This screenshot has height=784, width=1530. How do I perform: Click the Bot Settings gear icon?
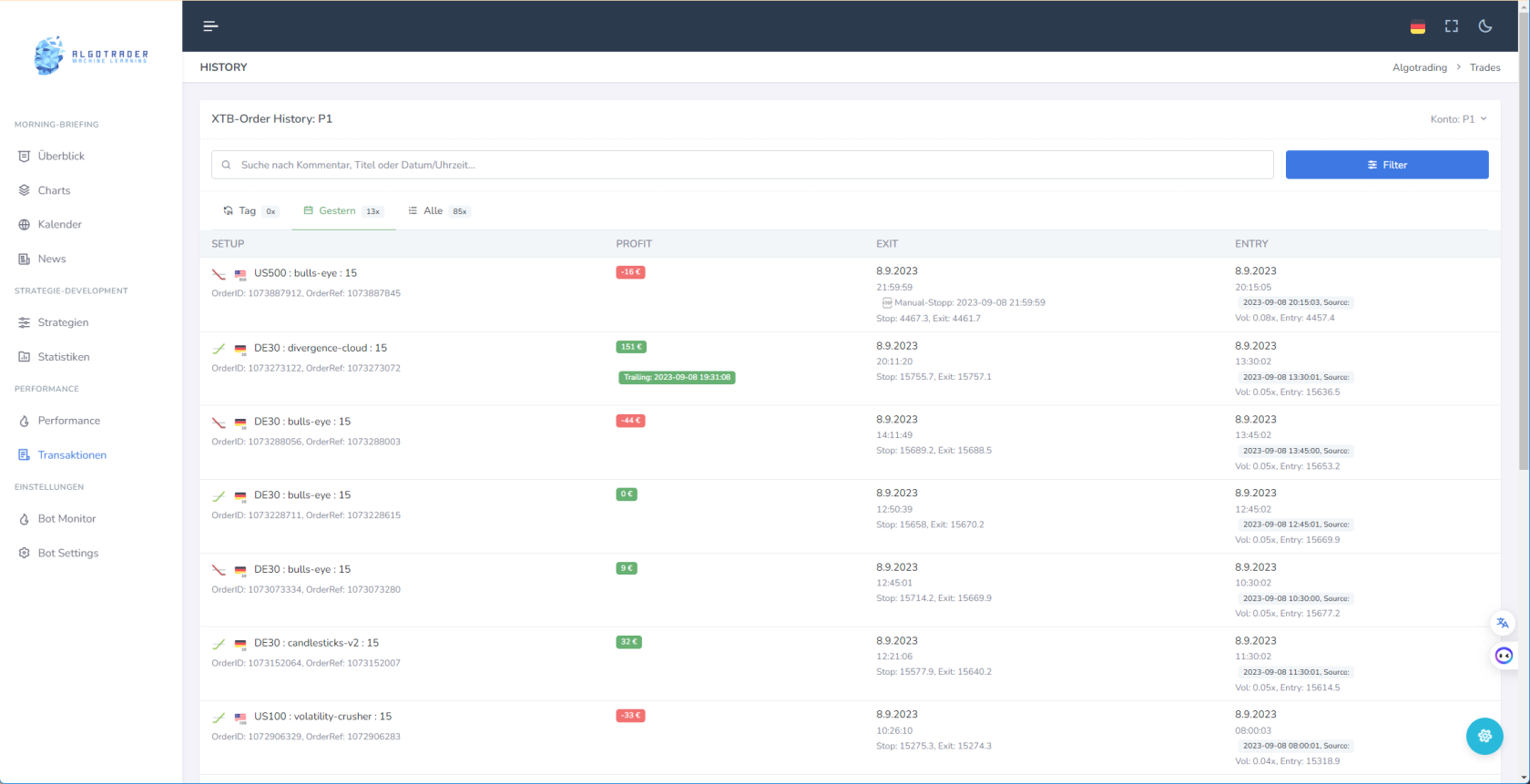click(x=24, y=553)
